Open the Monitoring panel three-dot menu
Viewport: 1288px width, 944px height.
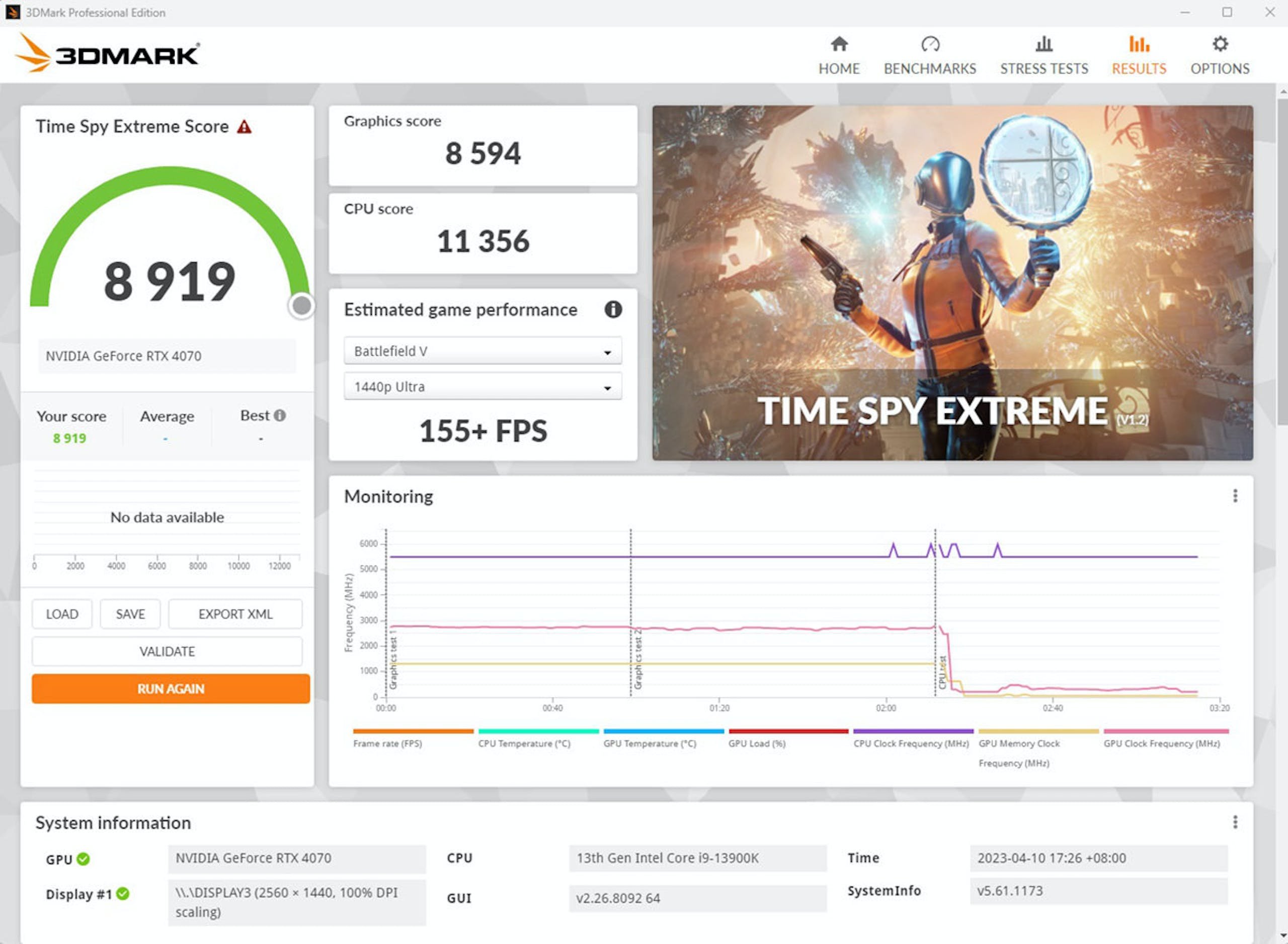pyautogui.click(x=1235, y=495)
